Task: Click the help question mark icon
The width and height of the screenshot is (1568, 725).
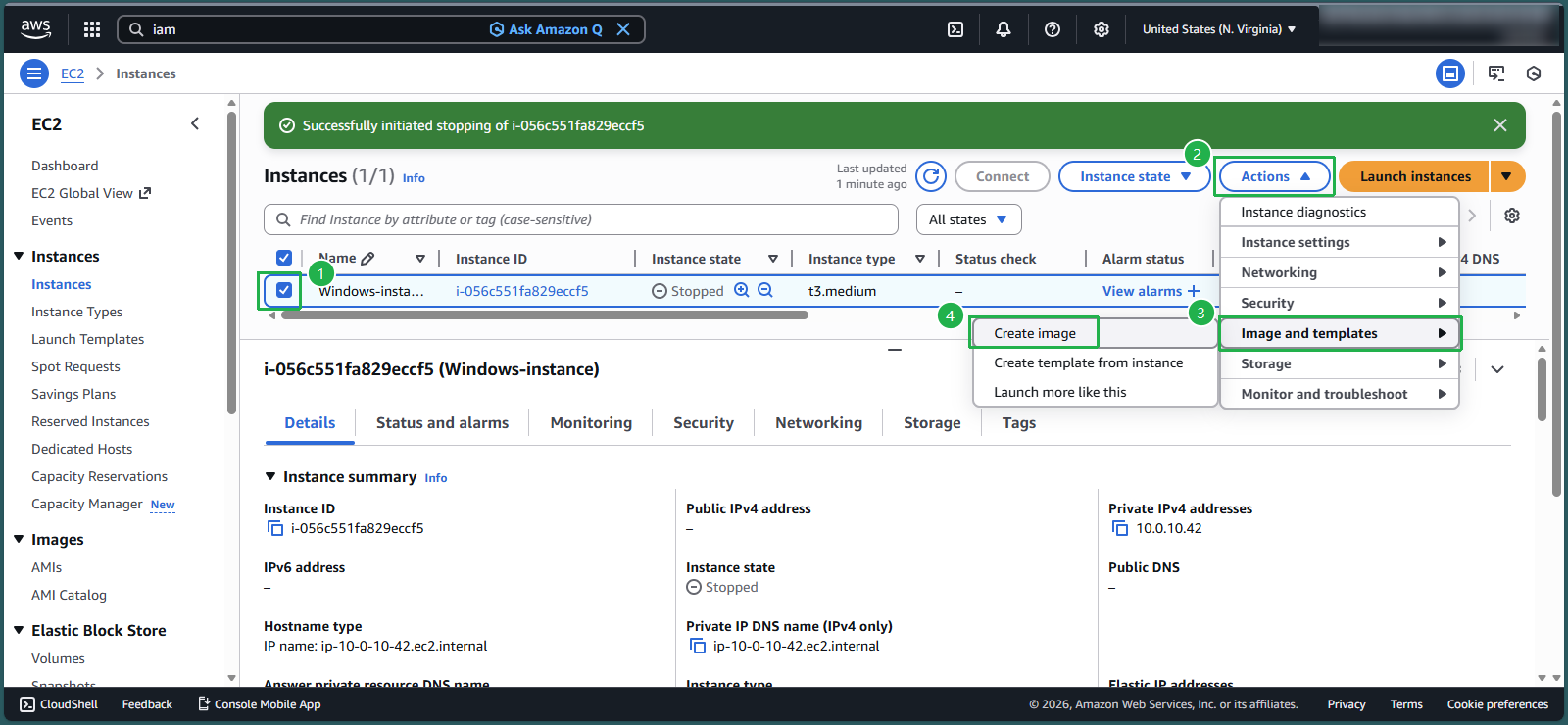Action: coord(1053,29)
